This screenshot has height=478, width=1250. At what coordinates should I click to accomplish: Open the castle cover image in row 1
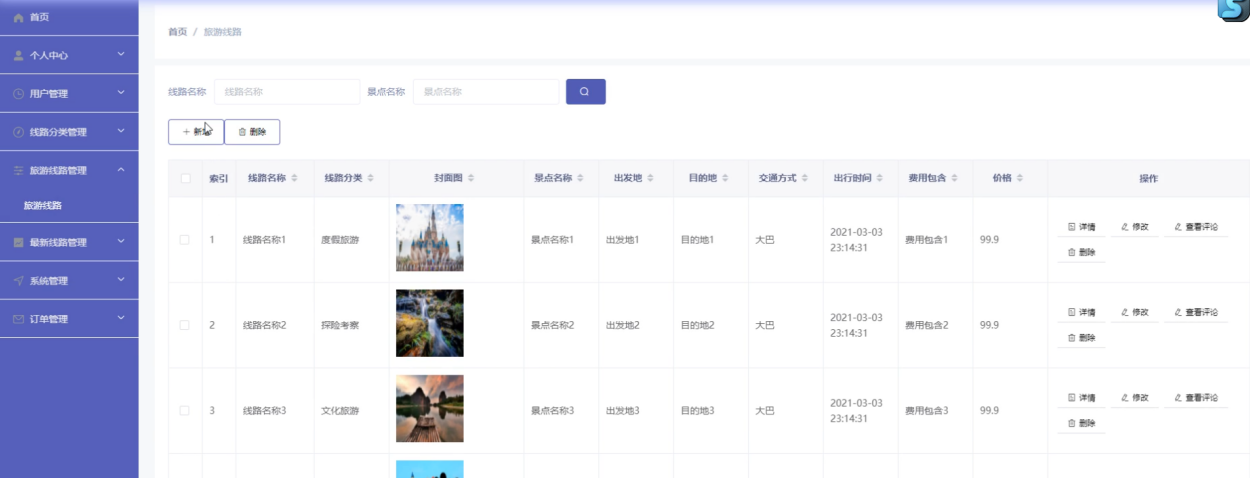tap(430, 238)
